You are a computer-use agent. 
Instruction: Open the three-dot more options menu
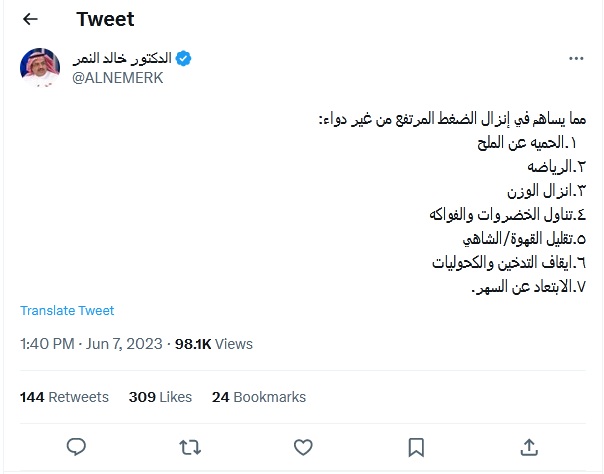pos(575,59)
